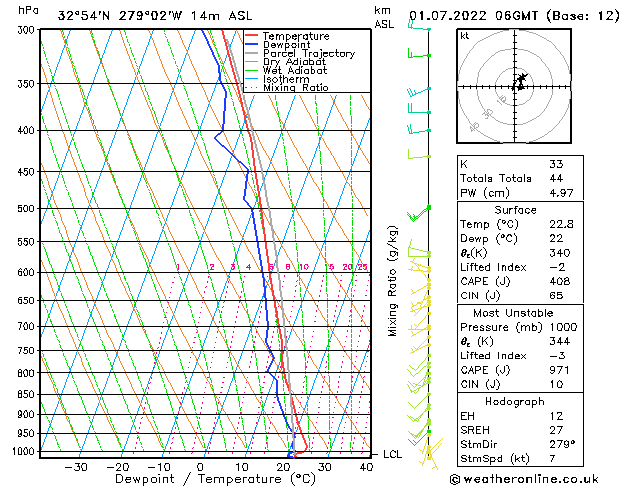This screenshot has height=486, width=629.
Task: Click the green wind barb at 500 hPa
Action: (x=419, y=214)
